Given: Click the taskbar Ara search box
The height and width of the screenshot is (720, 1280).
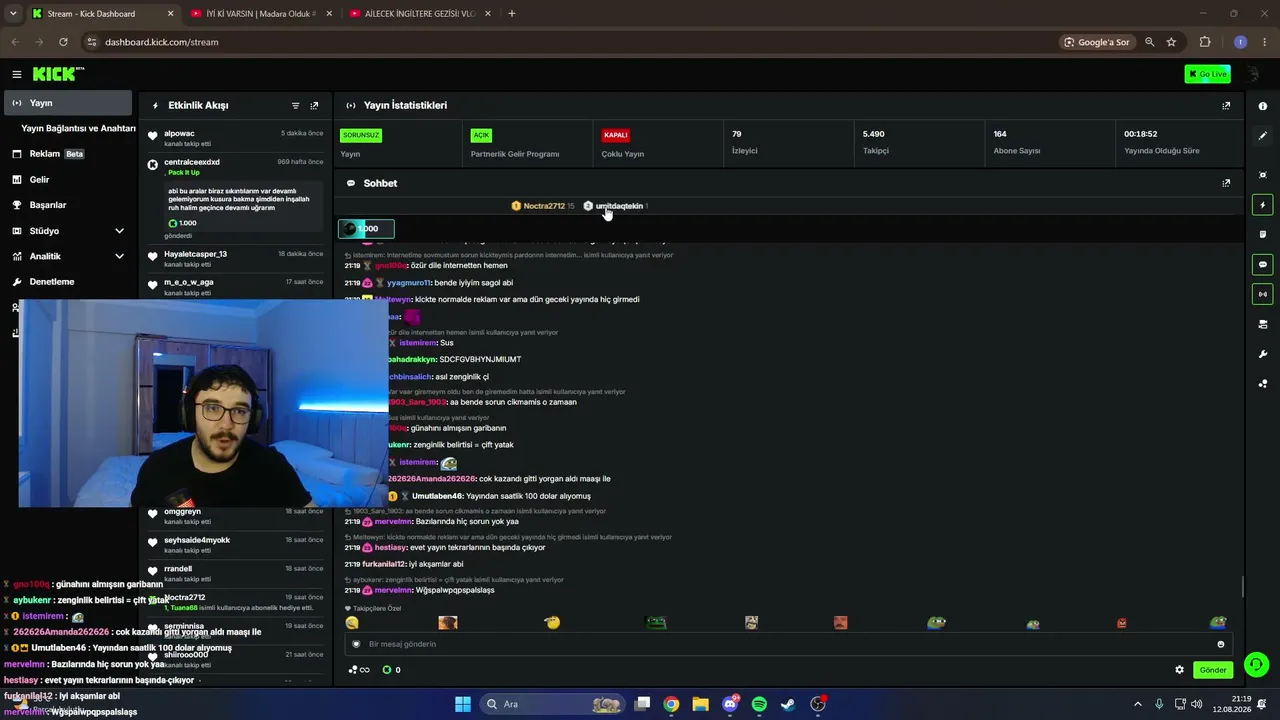Looking at the screenshot, I should tap(552, 704).
